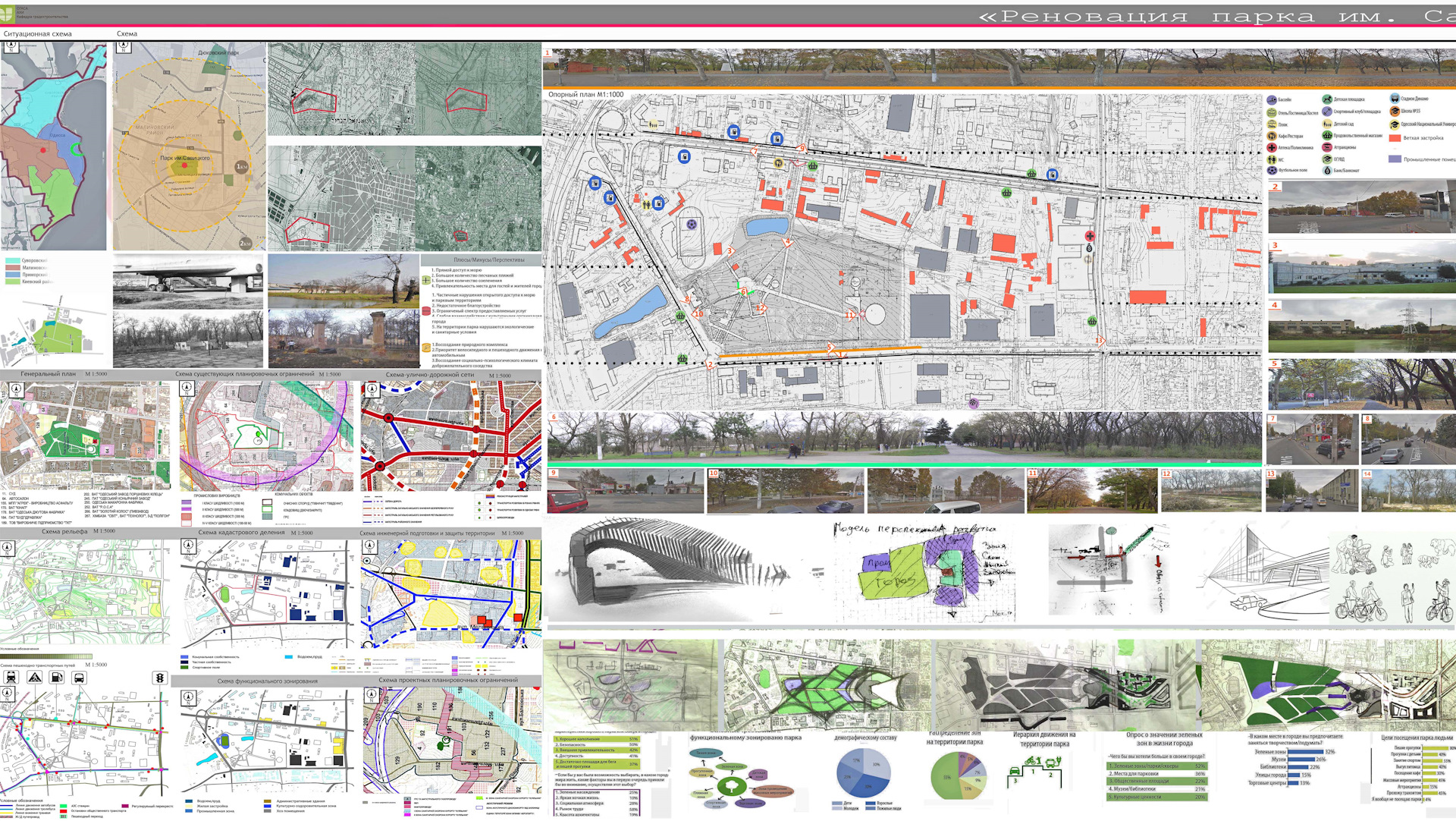This screenshot has width=1456, height=821.
Task: Click the Опрос о значении зеленых зон heading
Action: 1164,739
